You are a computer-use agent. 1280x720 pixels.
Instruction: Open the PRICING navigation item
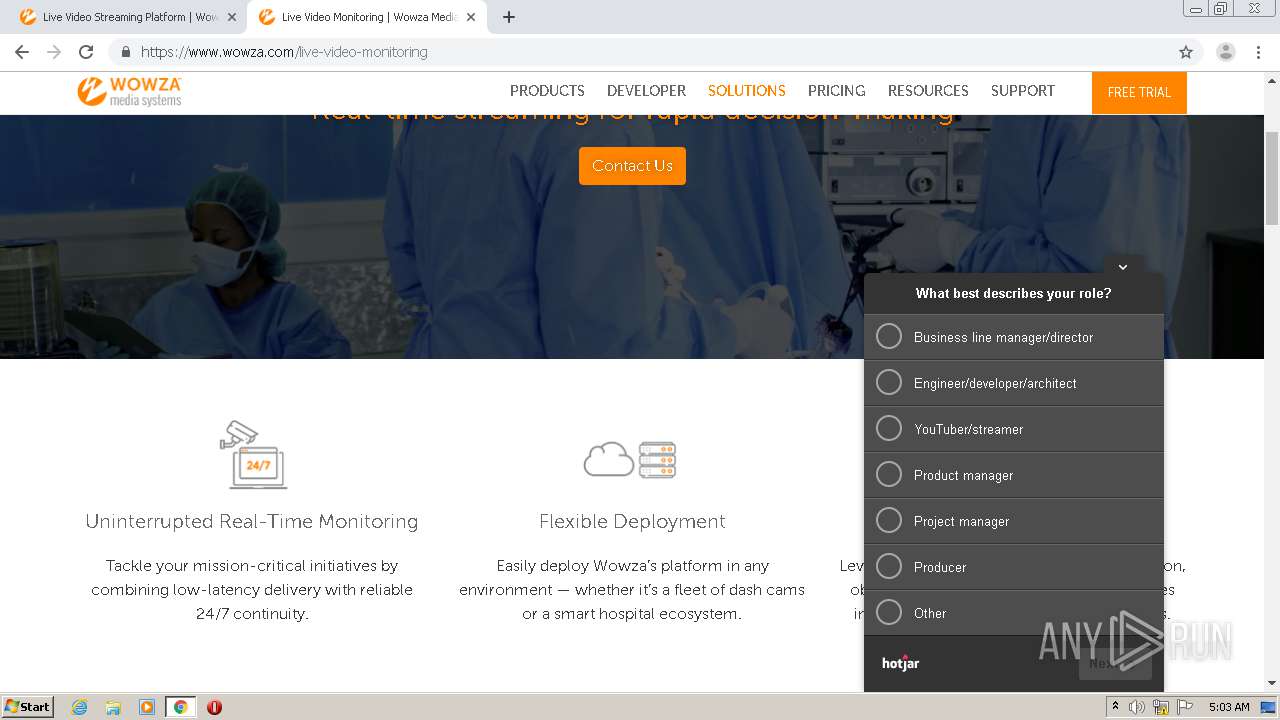click(x=837, y=91)
